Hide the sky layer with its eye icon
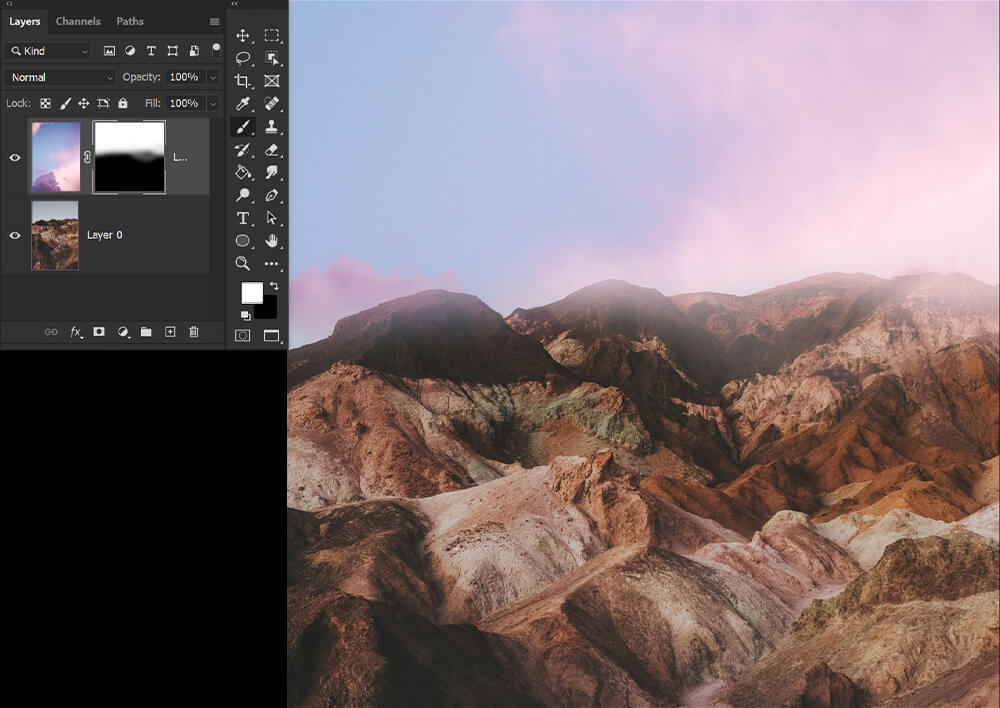Viewport: 1000px width, 708px height. click(x=15, y=157)
